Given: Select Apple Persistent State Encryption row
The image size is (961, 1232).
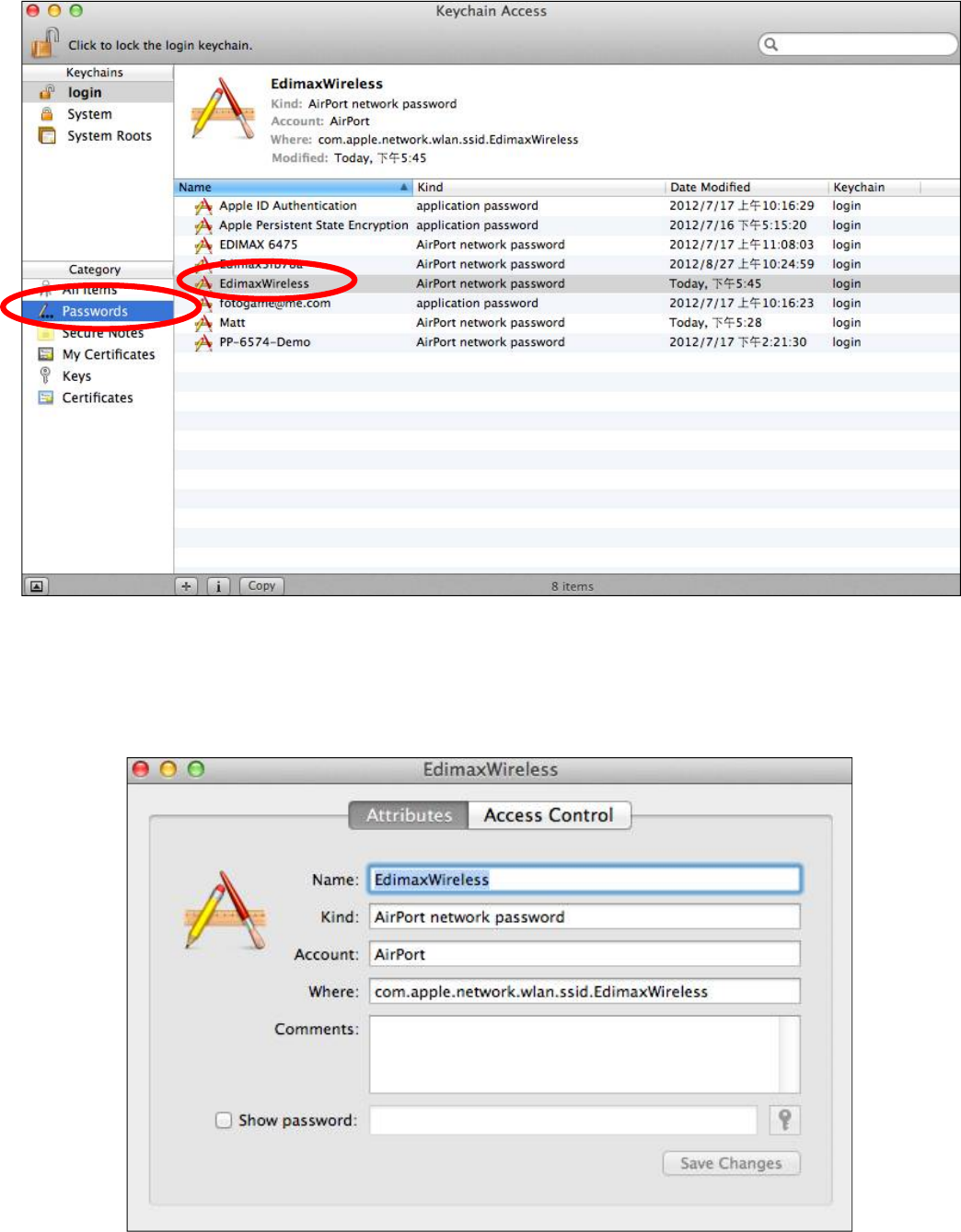Looking at the screenshot, I should click(x=567, y=225).
